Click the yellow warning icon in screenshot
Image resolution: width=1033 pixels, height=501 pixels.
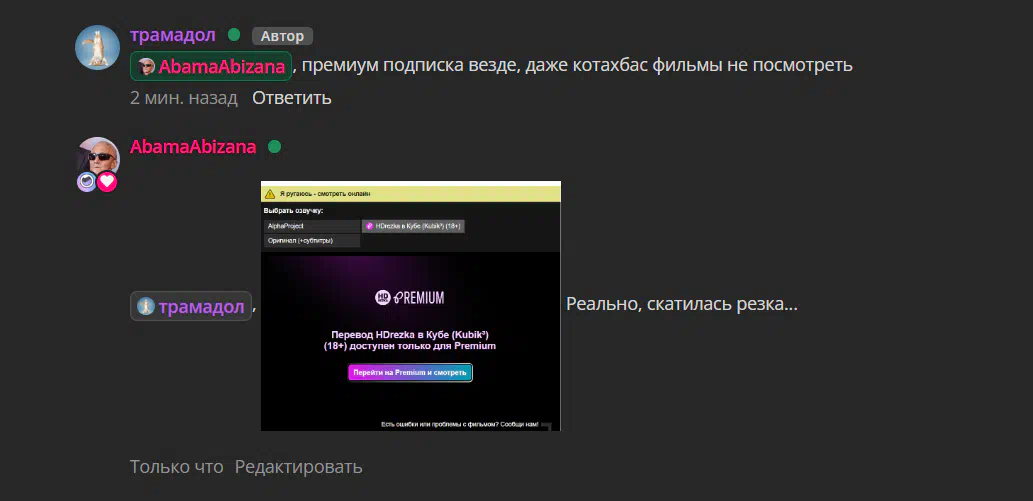(x=270, y=193)
